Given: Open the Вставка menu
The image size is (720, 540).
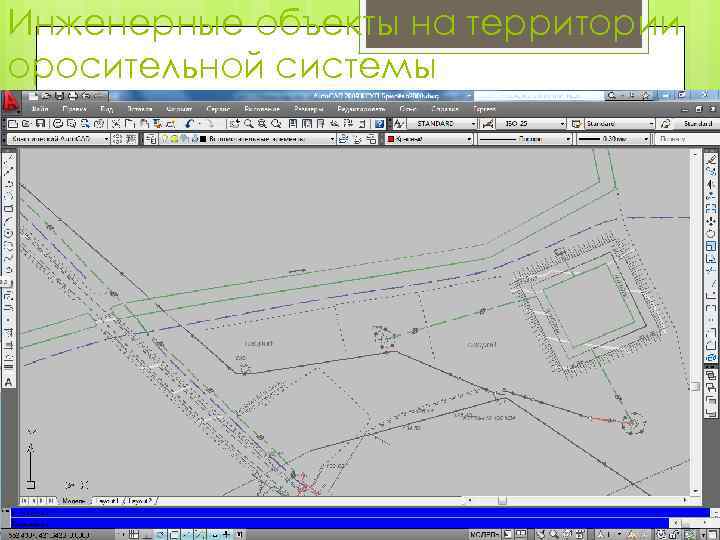Looking at the screenshot, I should [140, 109].
